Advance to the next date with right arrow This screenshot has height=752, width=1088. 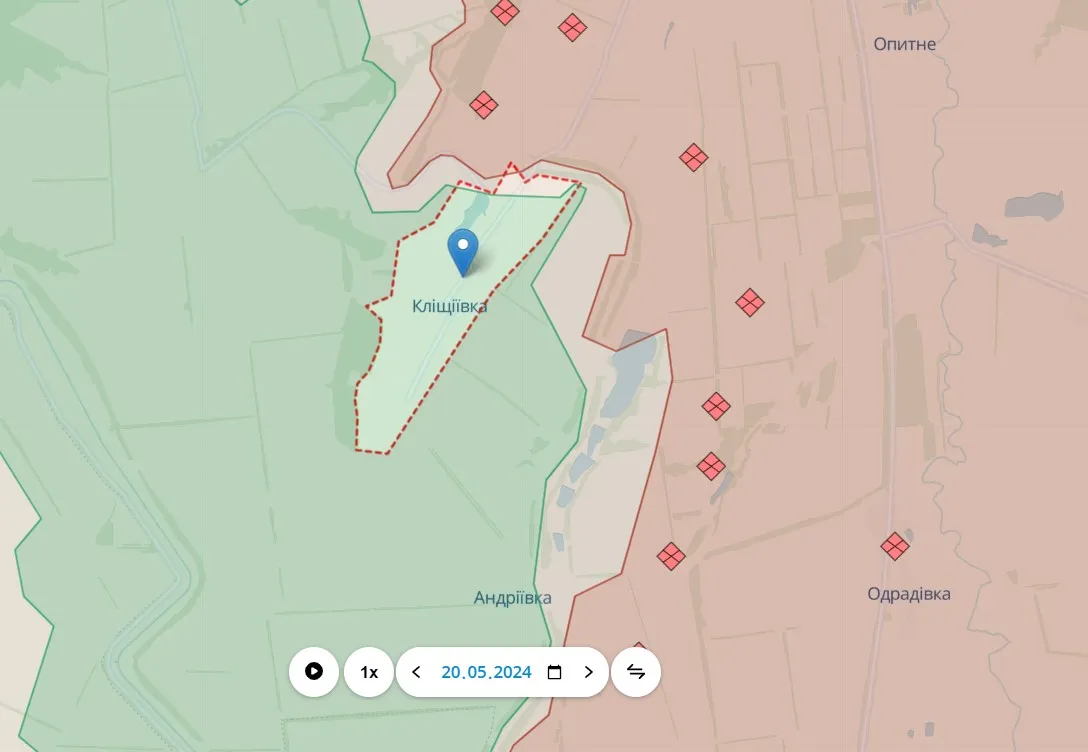(x=588, y=672)
